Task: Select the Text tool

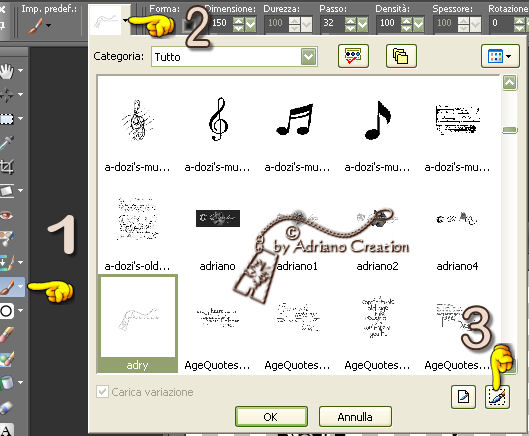Action: (x=7, y=430)
